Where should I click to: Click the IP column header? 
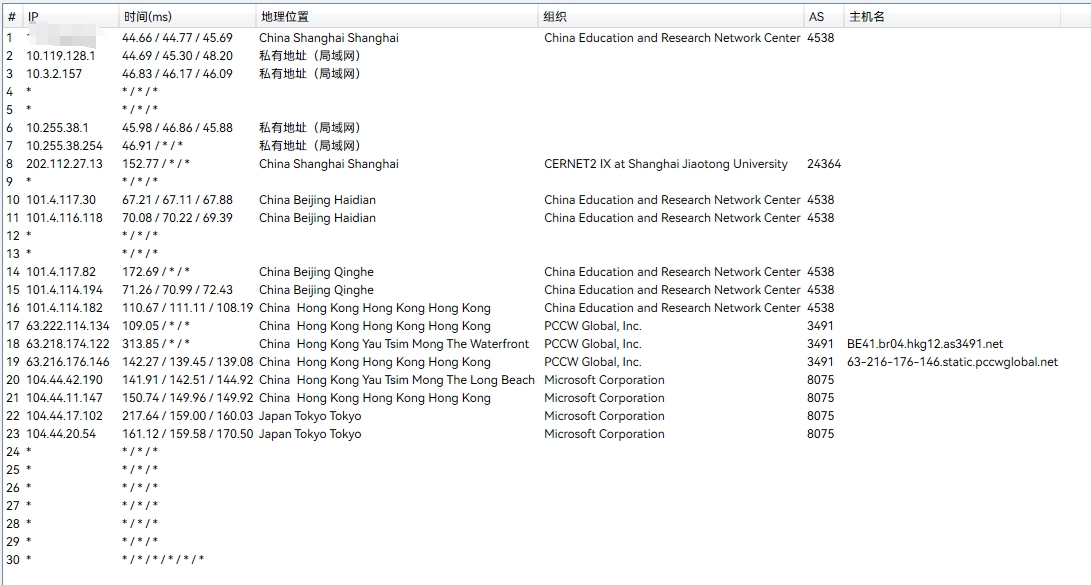pyautogui.click(x=33, y=17)
